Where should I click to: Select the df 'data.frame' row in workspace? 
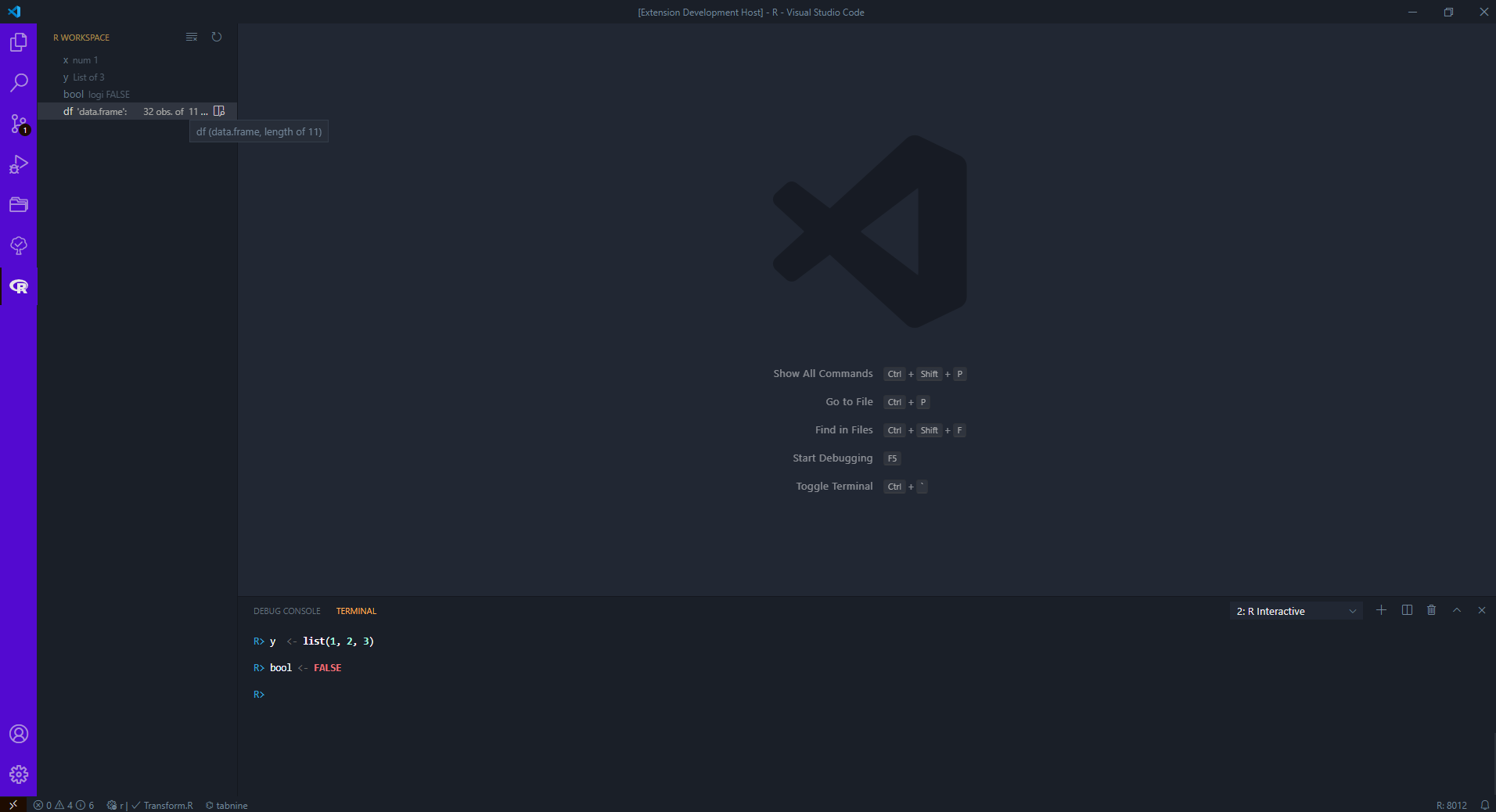[137, 112]
